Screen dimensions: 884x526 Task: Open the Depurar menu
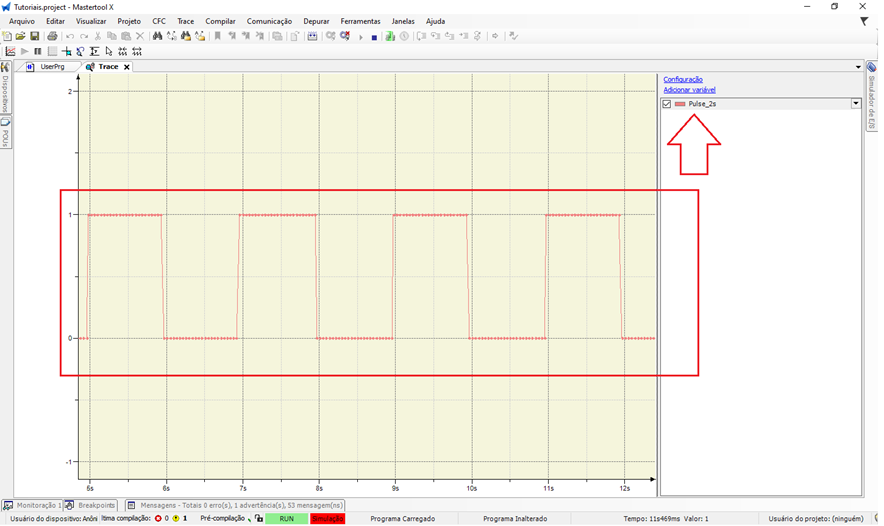(x=316, y=21)
